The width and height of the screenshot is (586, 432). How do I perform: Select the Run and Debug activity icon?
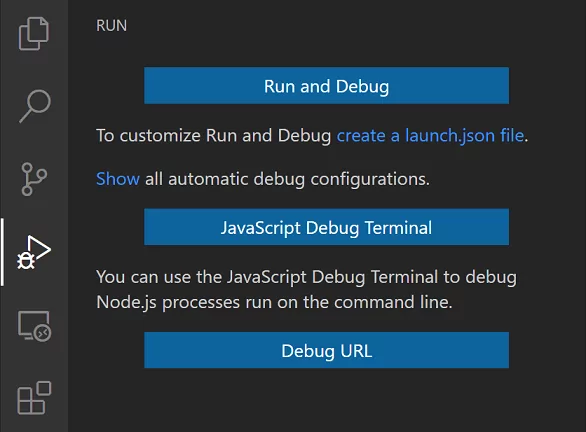click(x=34, y=252)
